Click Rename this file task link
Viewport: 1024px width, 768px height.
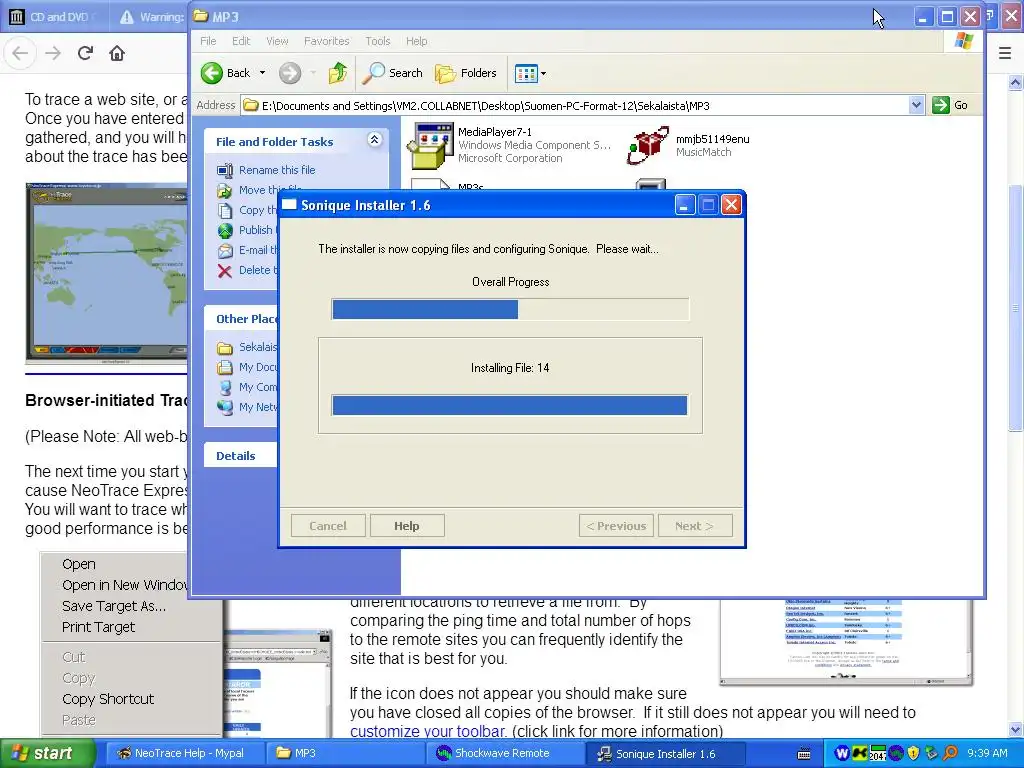click(x=277, y=170)
